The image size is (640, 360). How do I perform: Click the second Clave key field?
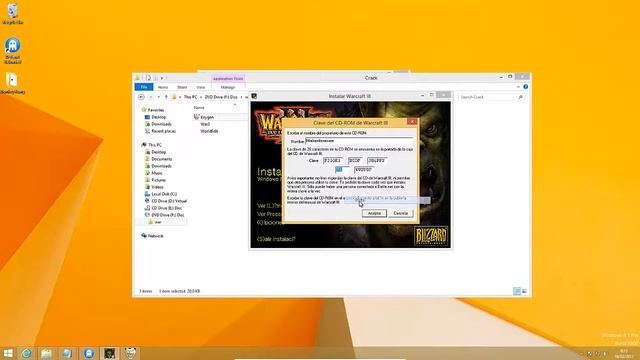[x=356, y=160]
